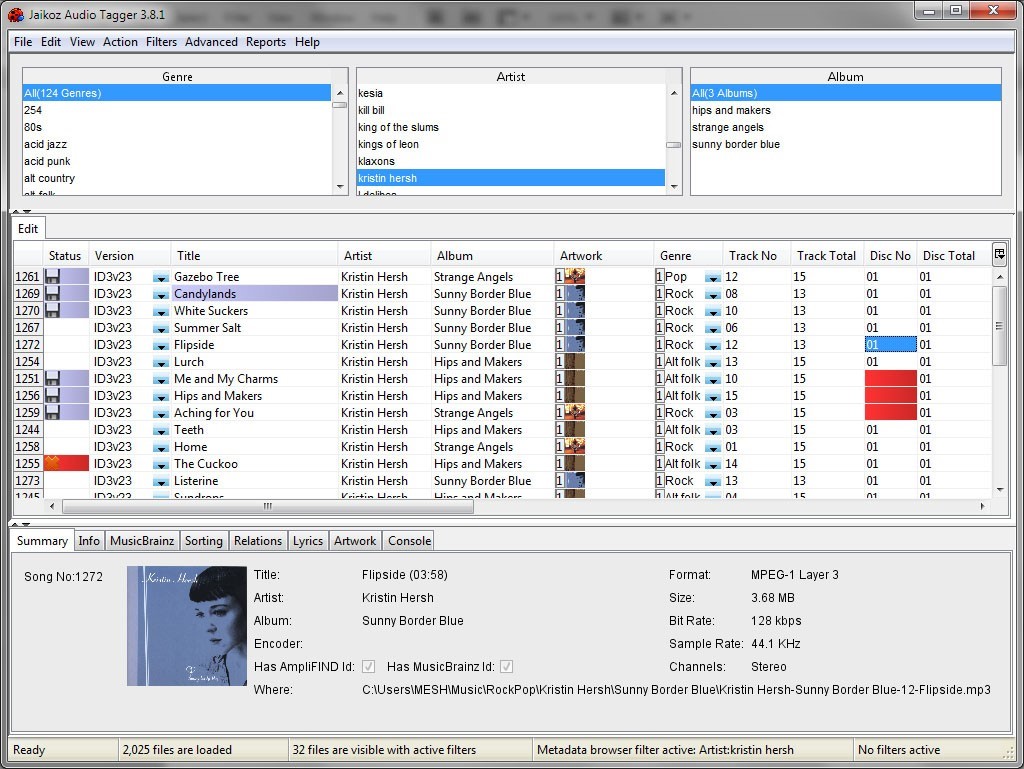Click the artwork thumbnail in the Candylands row
Viewport: 1024px width, 769px height.
click(573, 294)
